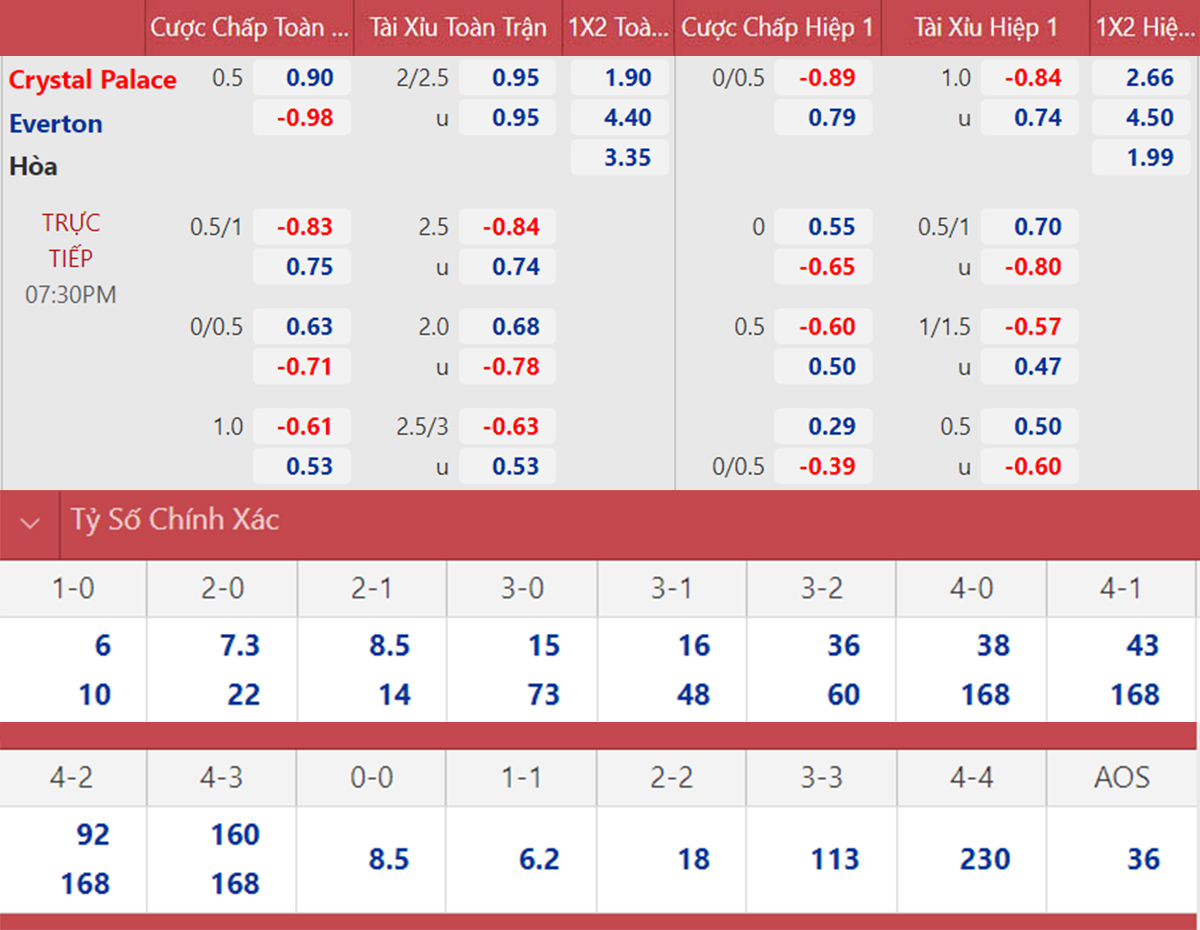Image resolution: width=1200 pixels, height=930 pixels.
Task: Select the Cược Chấp Toàn column header
Action: (250, 27)
